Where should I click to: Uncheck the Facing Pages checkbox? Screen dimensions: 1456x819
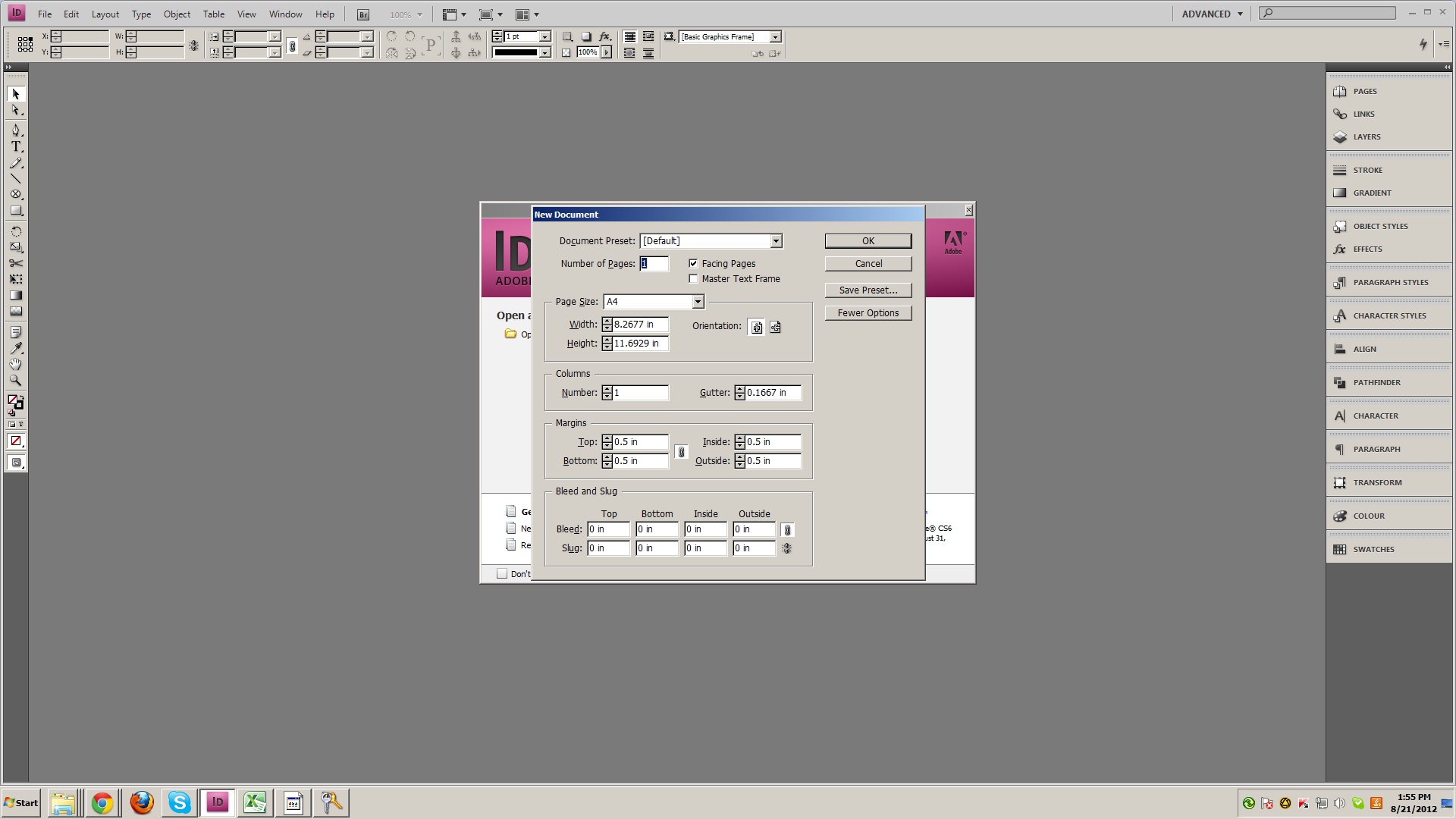click(x=693, y=263)
